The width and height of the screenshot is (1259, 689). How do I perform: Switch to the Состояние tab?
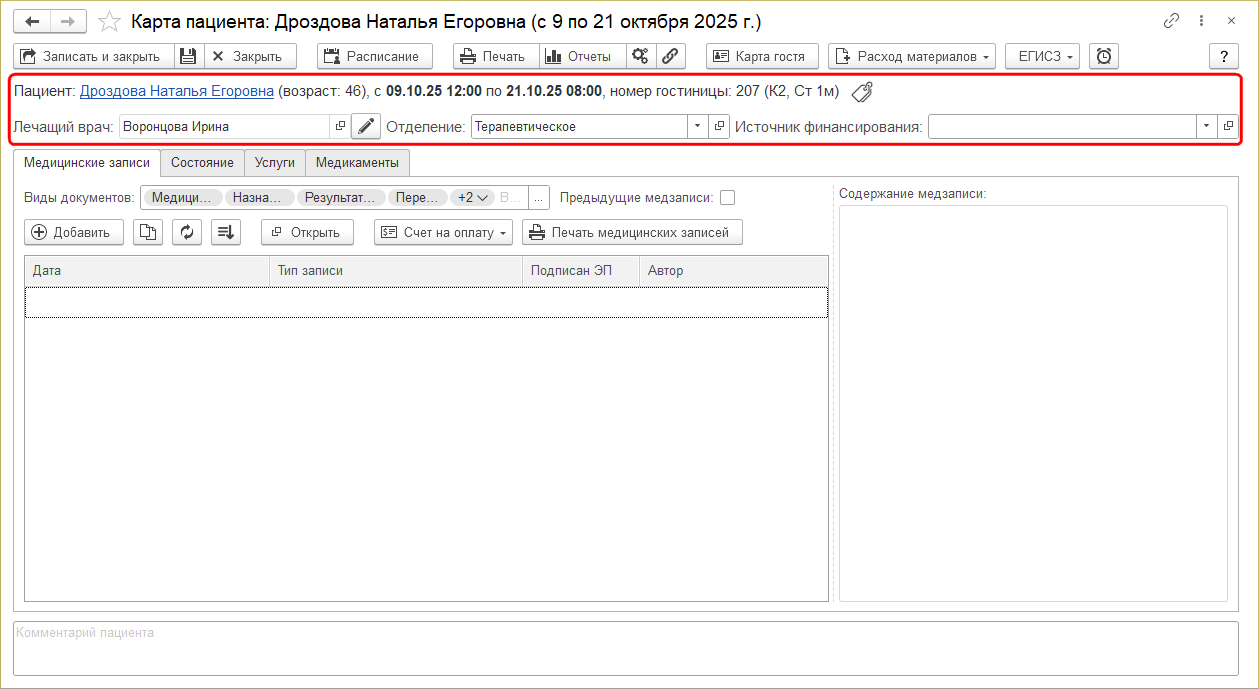202,162
